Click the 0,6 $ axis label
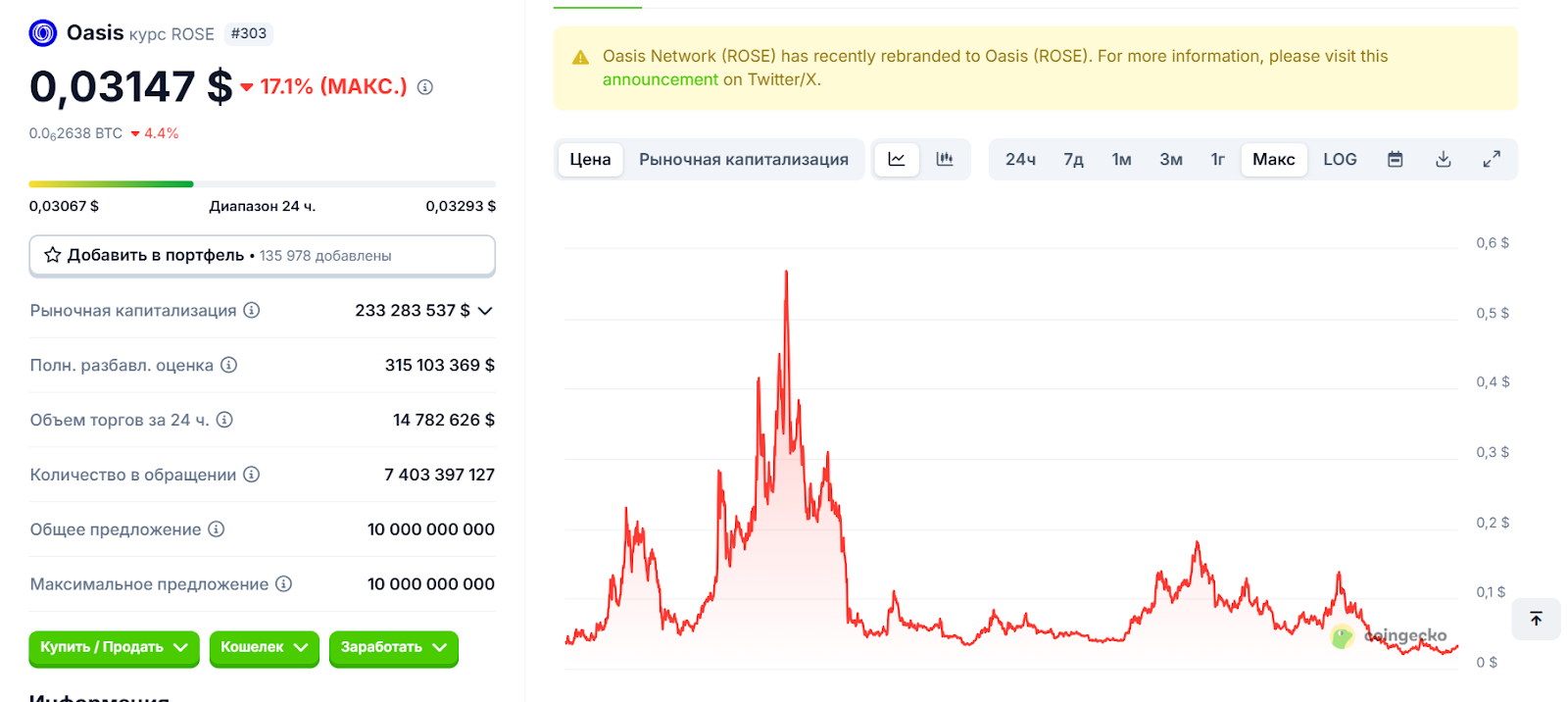The height and width of the screenshot is (702, 1568). 1493,242
